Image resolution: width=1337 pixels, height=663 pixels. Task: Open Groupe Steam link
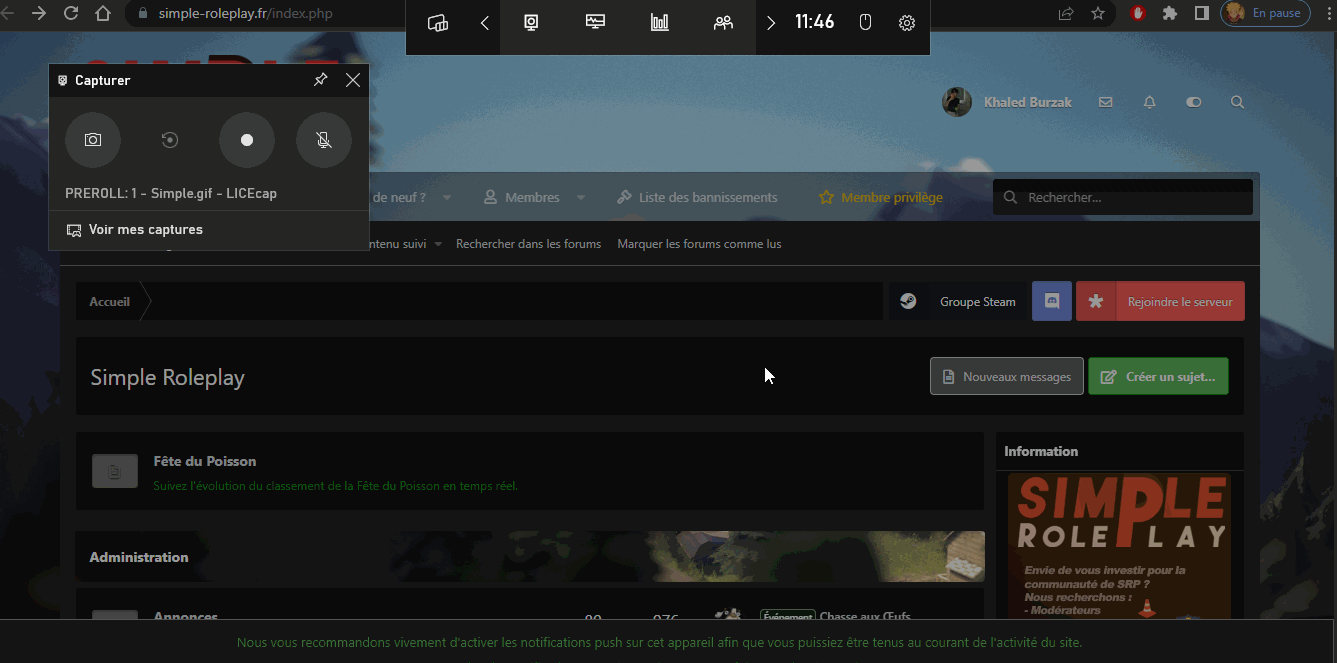[977, 302]
